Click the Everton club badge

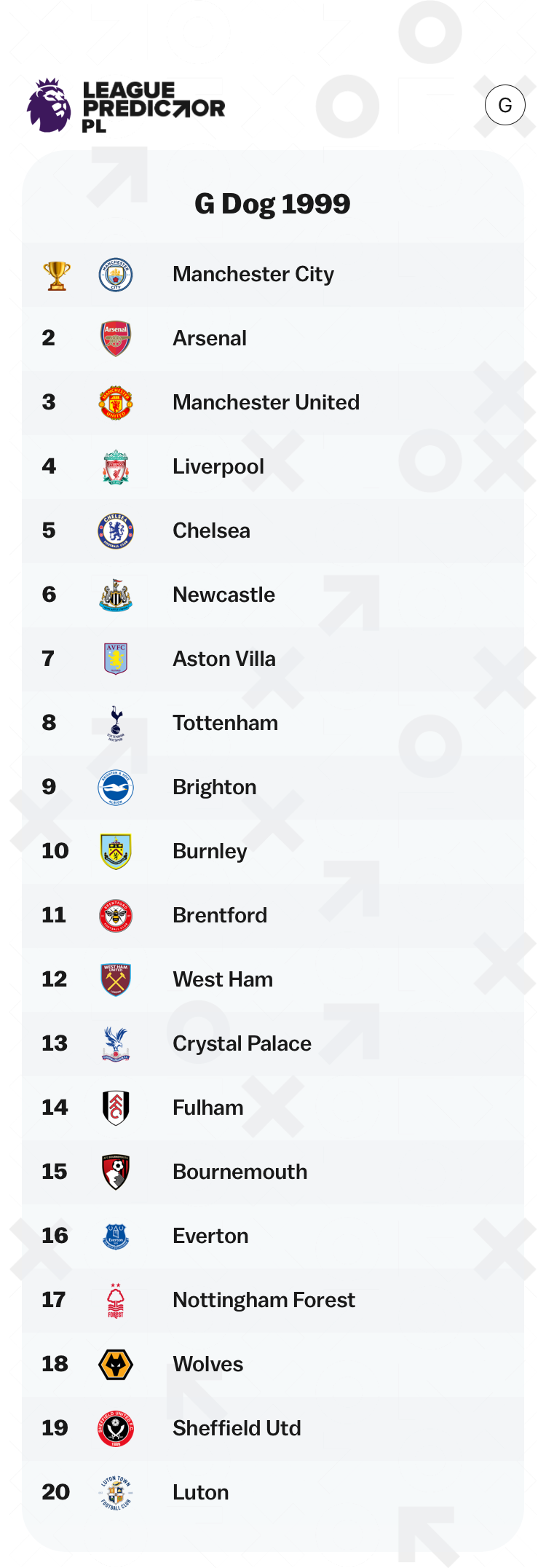tap(116, 1236)
